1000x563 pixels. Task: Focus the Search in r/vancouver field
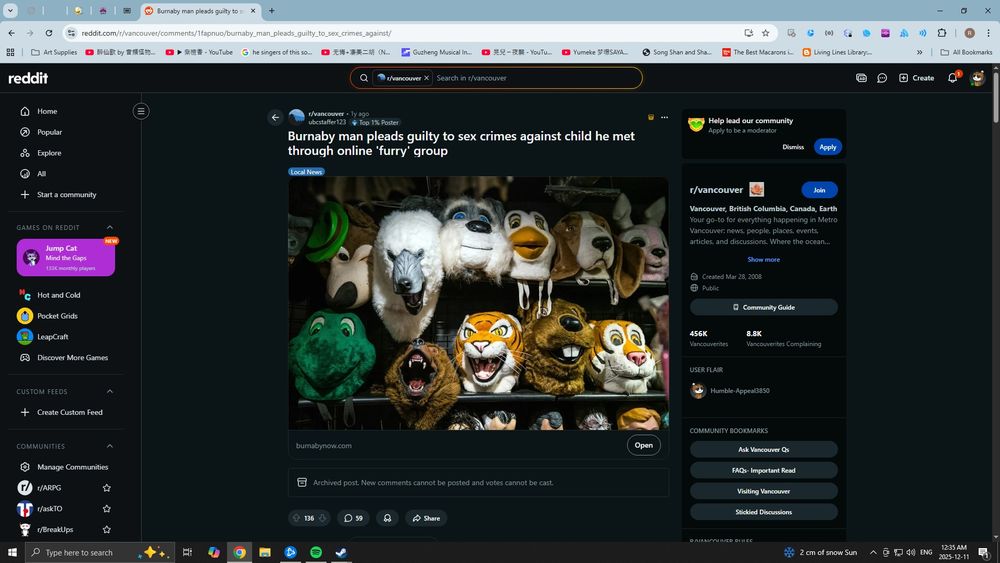536,78
